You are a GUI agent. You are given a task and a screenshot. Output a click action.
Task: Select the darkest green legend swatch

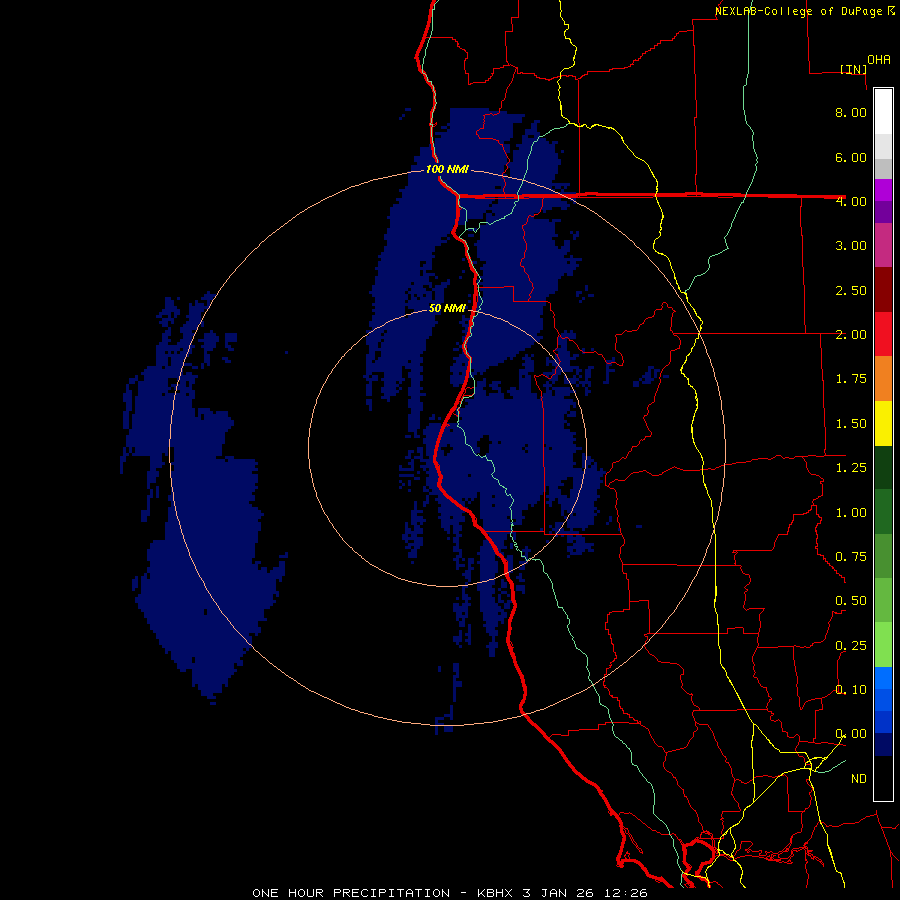[883, 468]
